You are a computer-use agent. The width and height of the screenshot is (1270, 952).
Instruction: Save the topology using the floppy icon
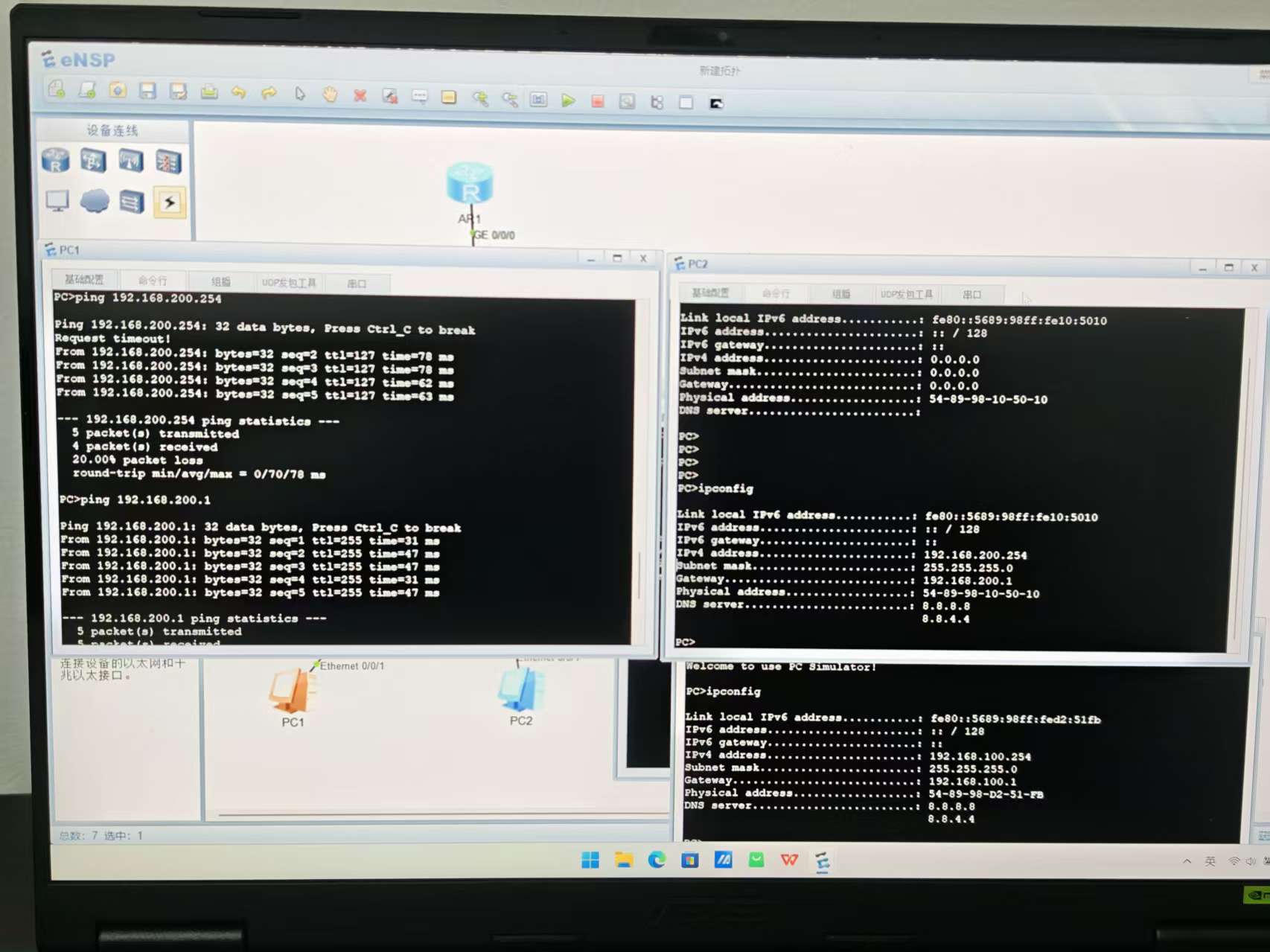(148, 91)
